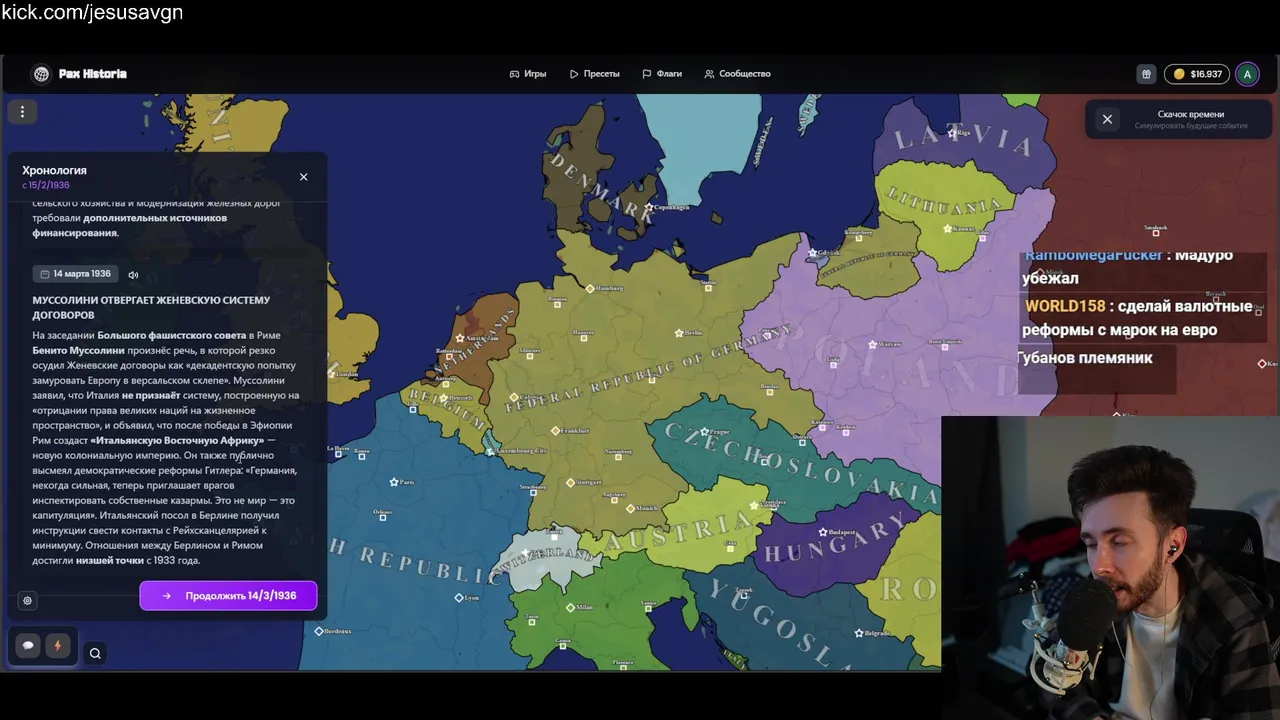Click the streamer webcam video
The height and width of the screenshot is (720, 1280).
[1110, 567]
